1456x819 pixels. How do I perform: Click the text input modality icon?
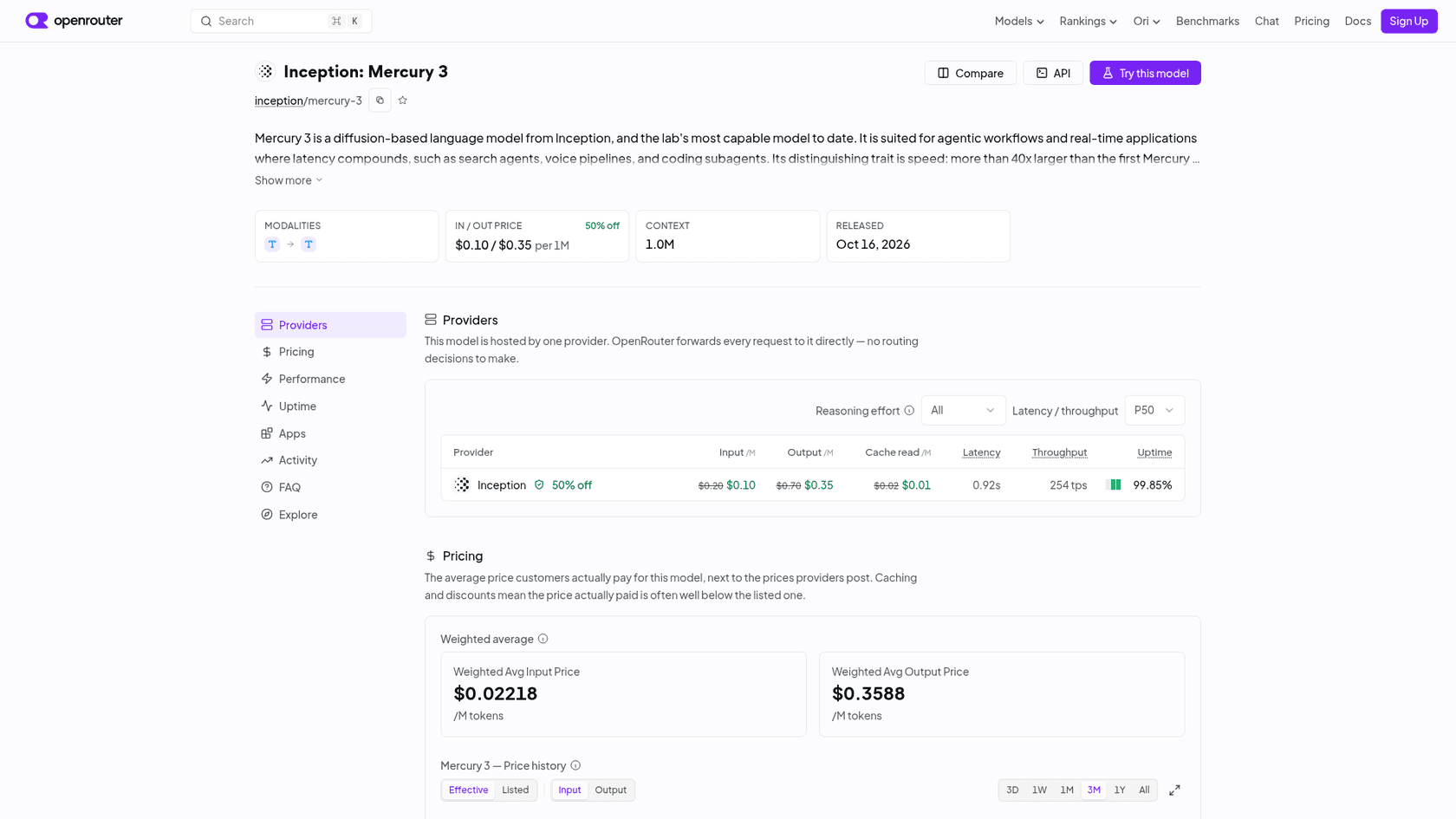[x=272, y=244]
